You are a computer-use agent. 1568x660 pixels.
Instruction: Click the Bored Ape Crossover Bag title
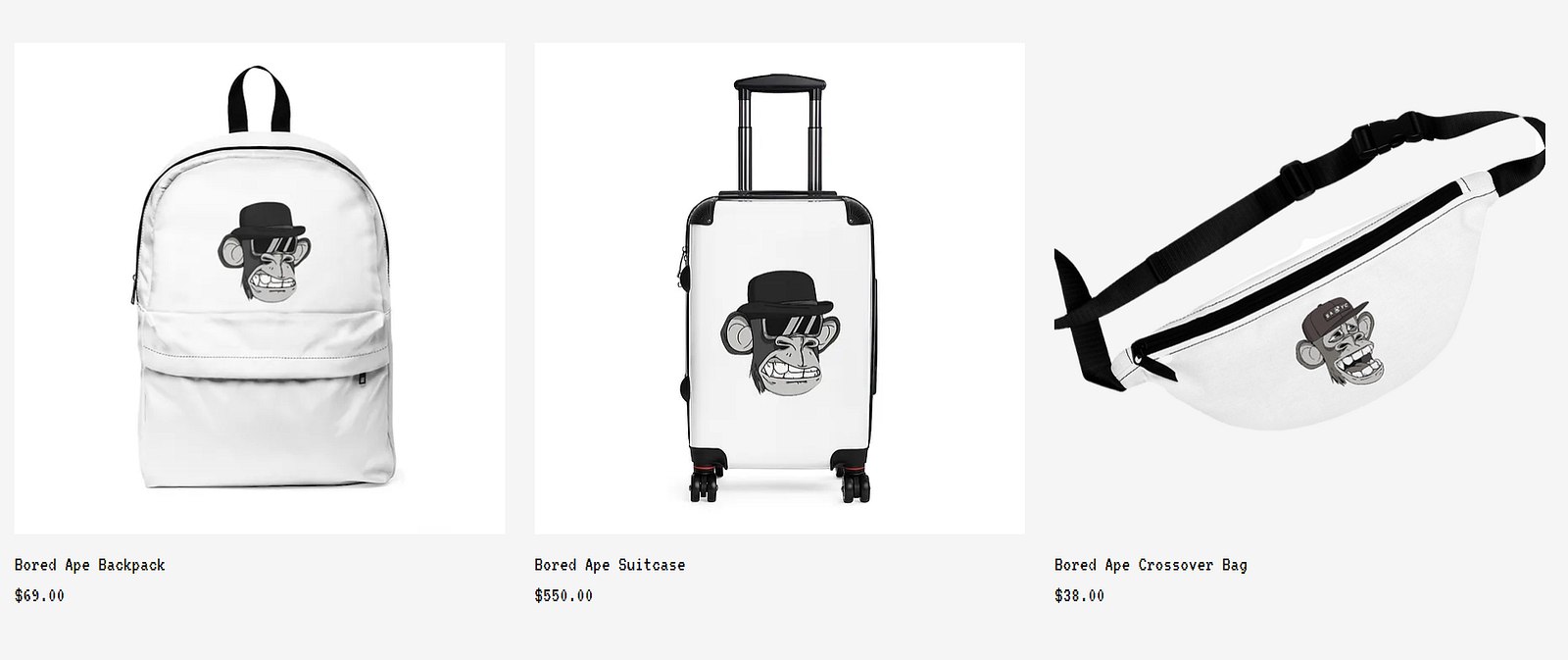(x=1151, y=565)
